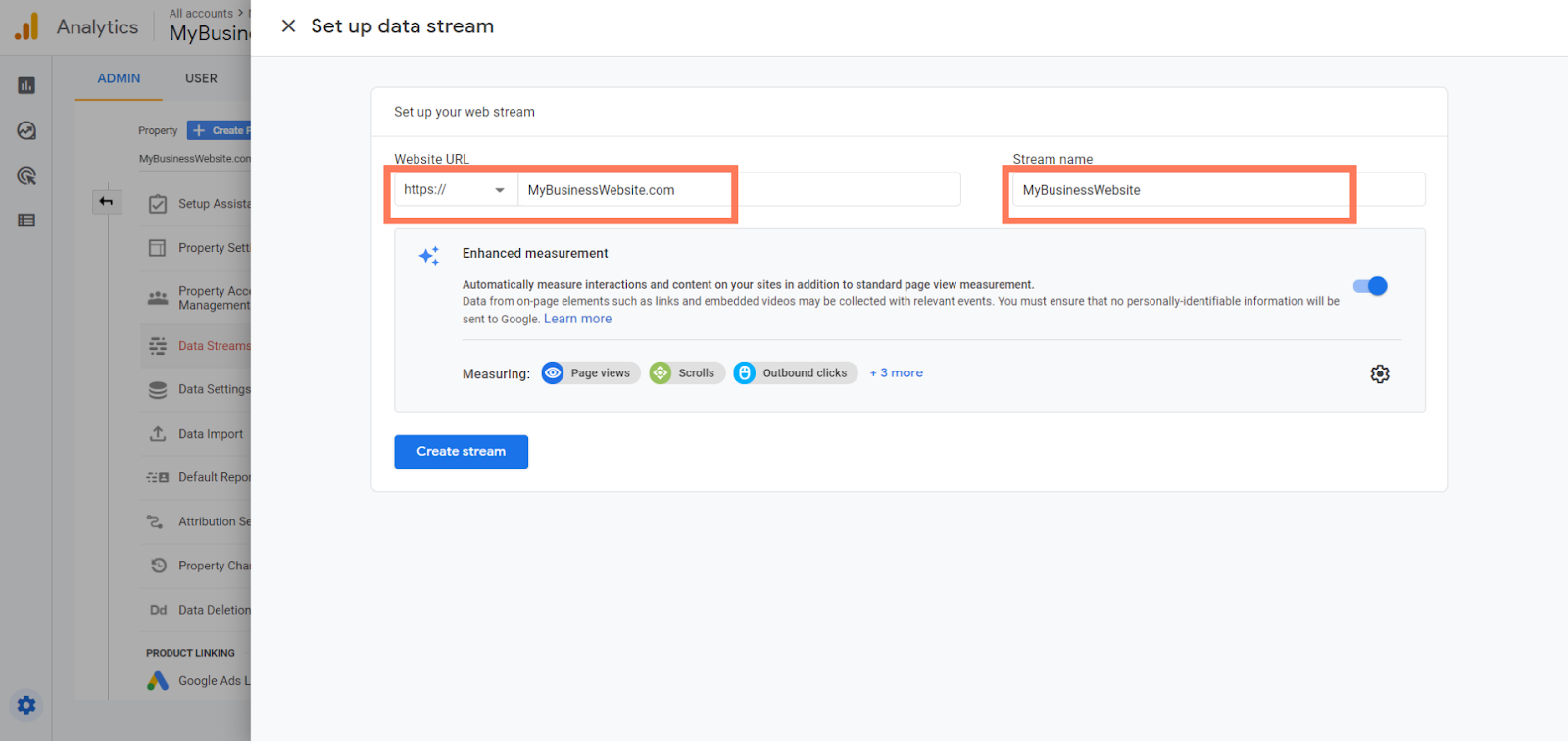Screen dimensions: 1568x741
Task: Click the back arrow collapse button
Action: coord(106,202)
